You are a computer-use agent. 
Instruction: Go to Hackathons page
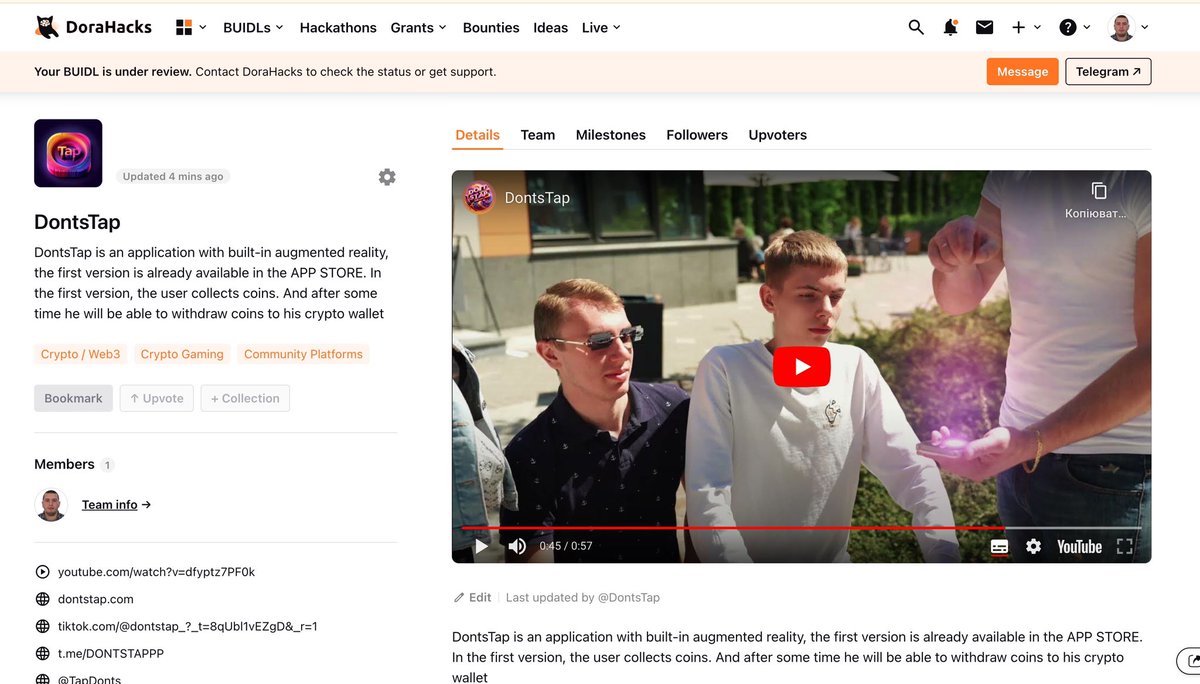[338, 27]
